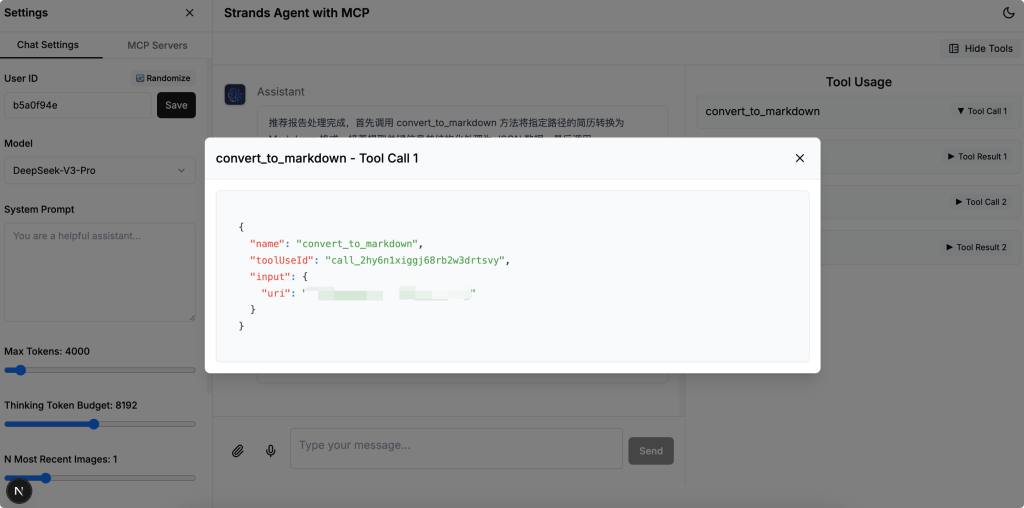Screen dimensions: 1024x508
Task: Expand Tool Call 2
Action: point(981,202)
